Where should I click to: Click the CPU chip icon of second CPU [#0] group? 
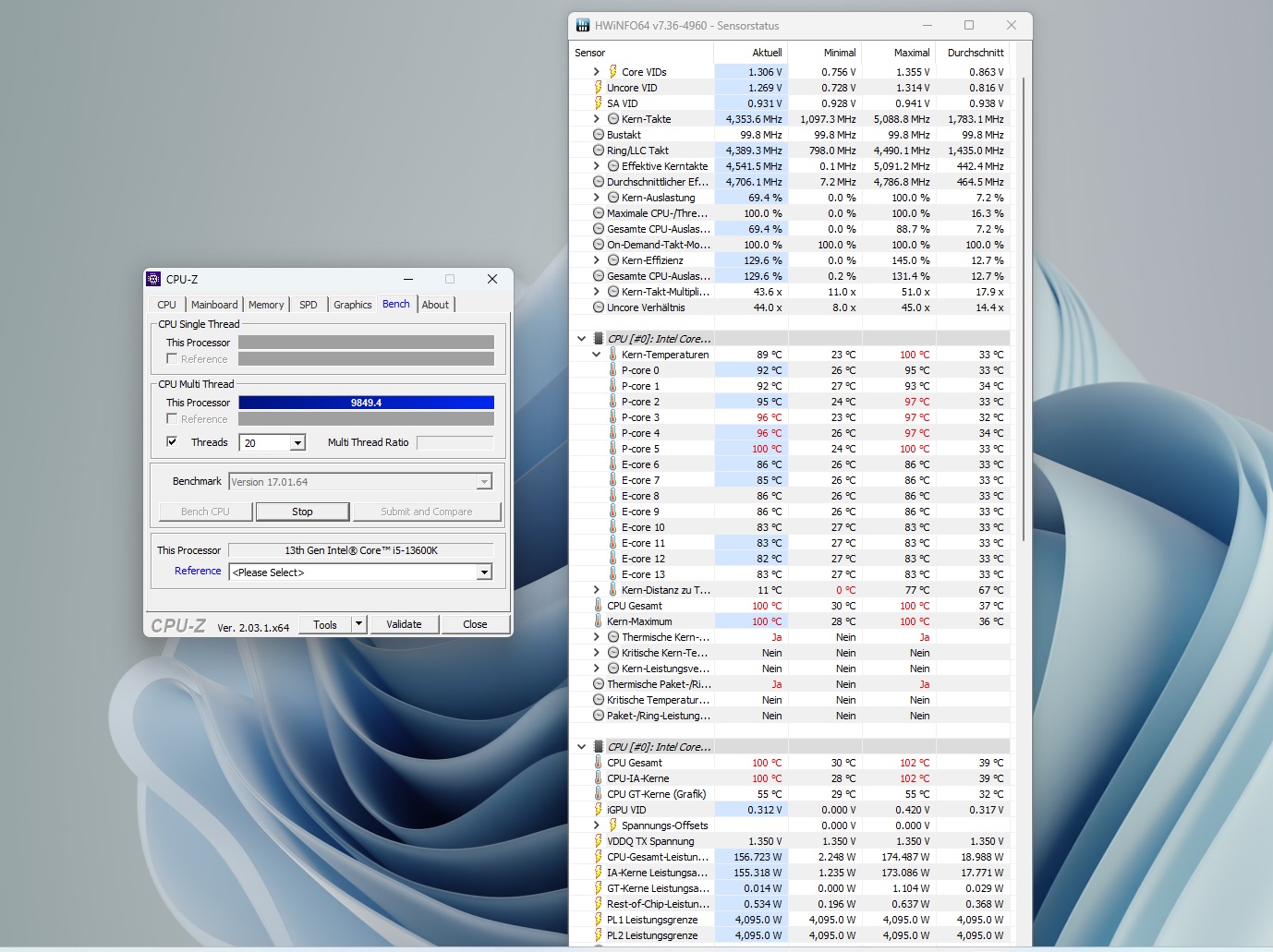coord(598,746)
